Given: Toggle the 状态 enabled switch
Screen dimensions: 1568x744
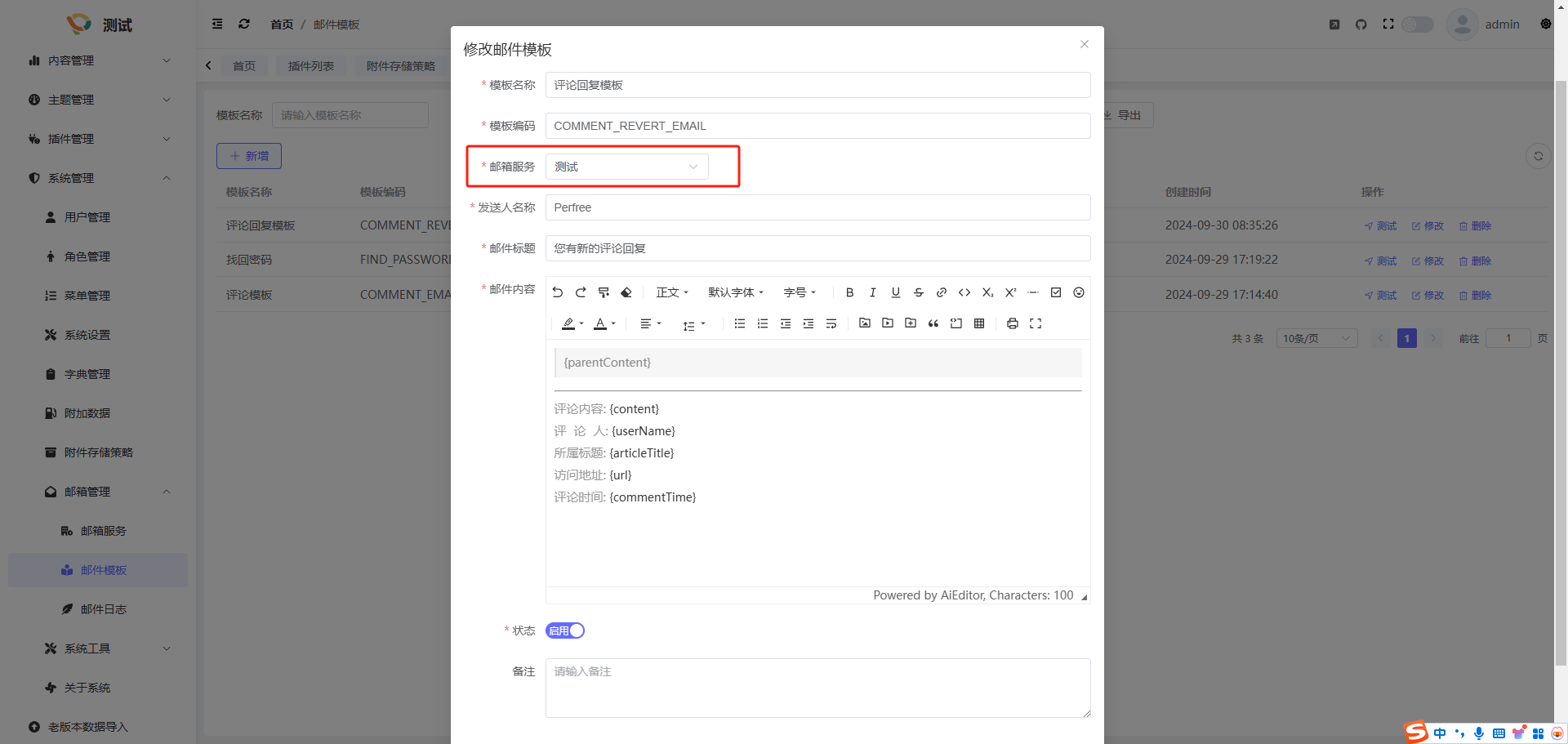Looking at the screenshot, I should pyautogui.click(x=565, y=630).
